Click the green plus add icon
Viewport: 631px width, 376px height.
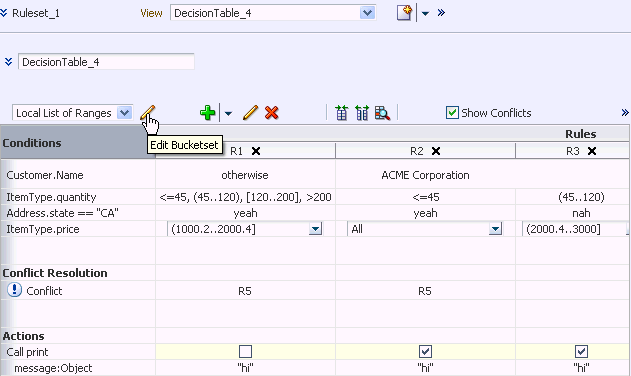(x=207, y=113)
